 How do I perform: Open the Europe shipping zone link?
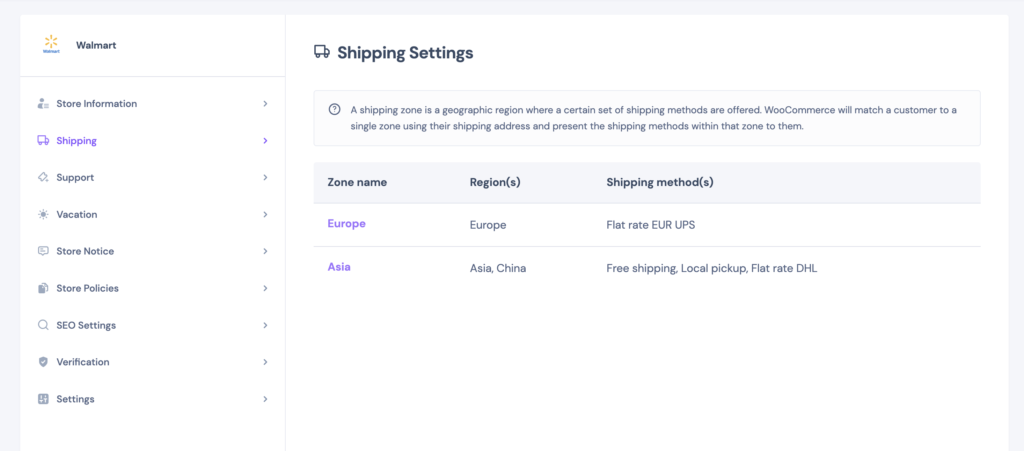(x=347, y=224)
